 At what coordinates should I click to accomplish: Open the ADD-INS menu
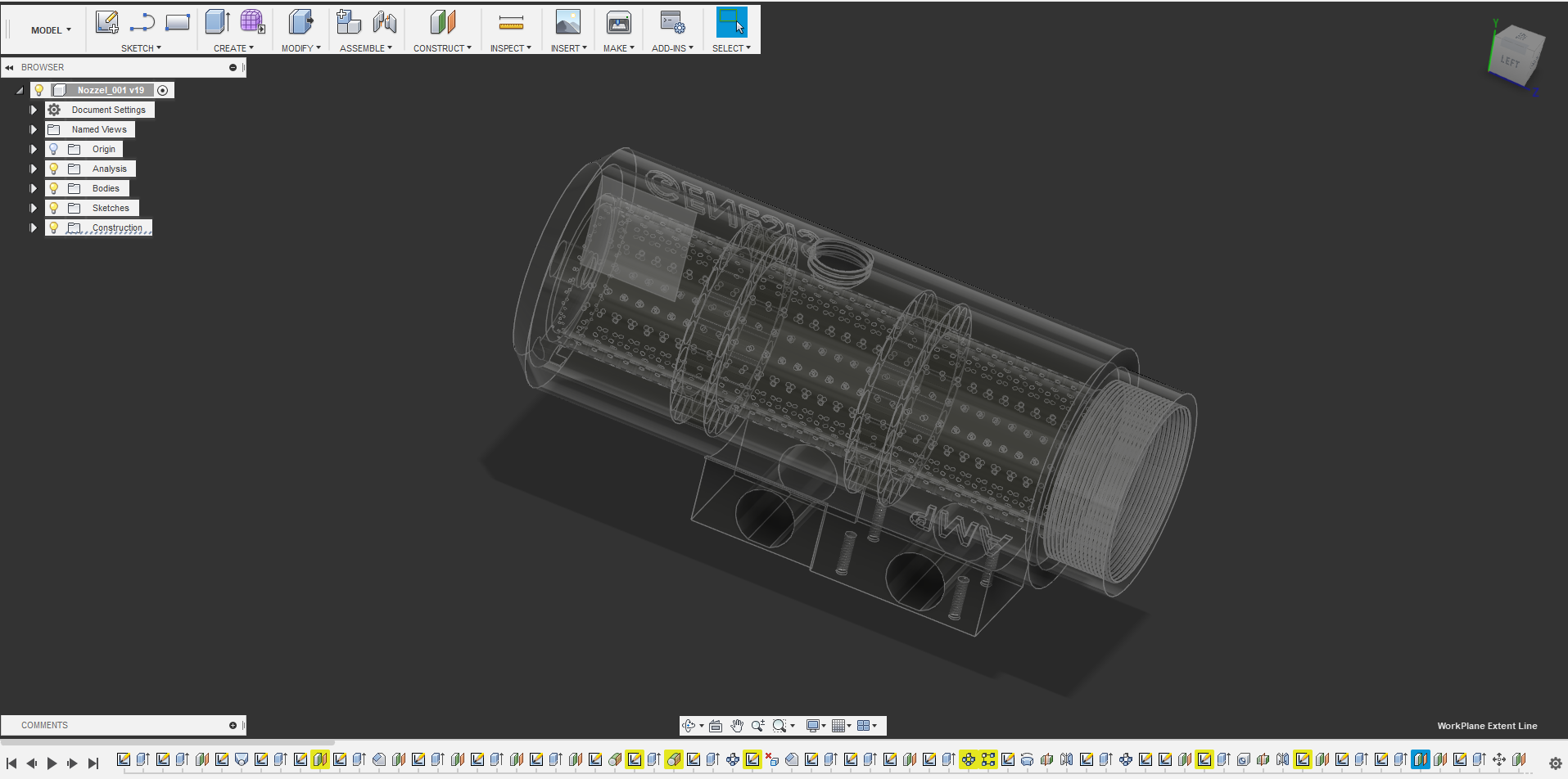point(672,48)
